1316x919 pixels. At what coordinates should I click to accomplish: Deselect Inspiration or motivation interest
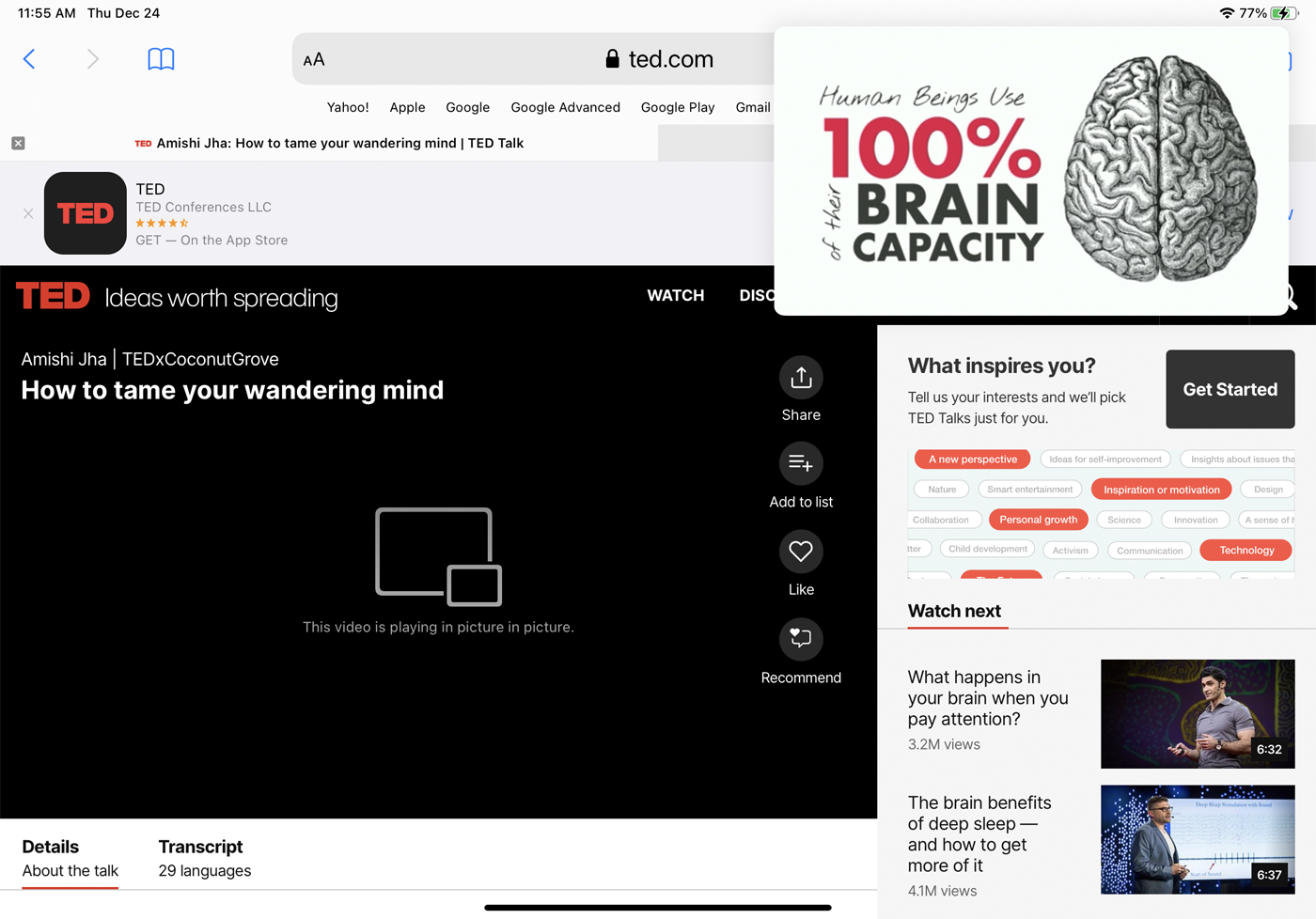(1162, 490)
